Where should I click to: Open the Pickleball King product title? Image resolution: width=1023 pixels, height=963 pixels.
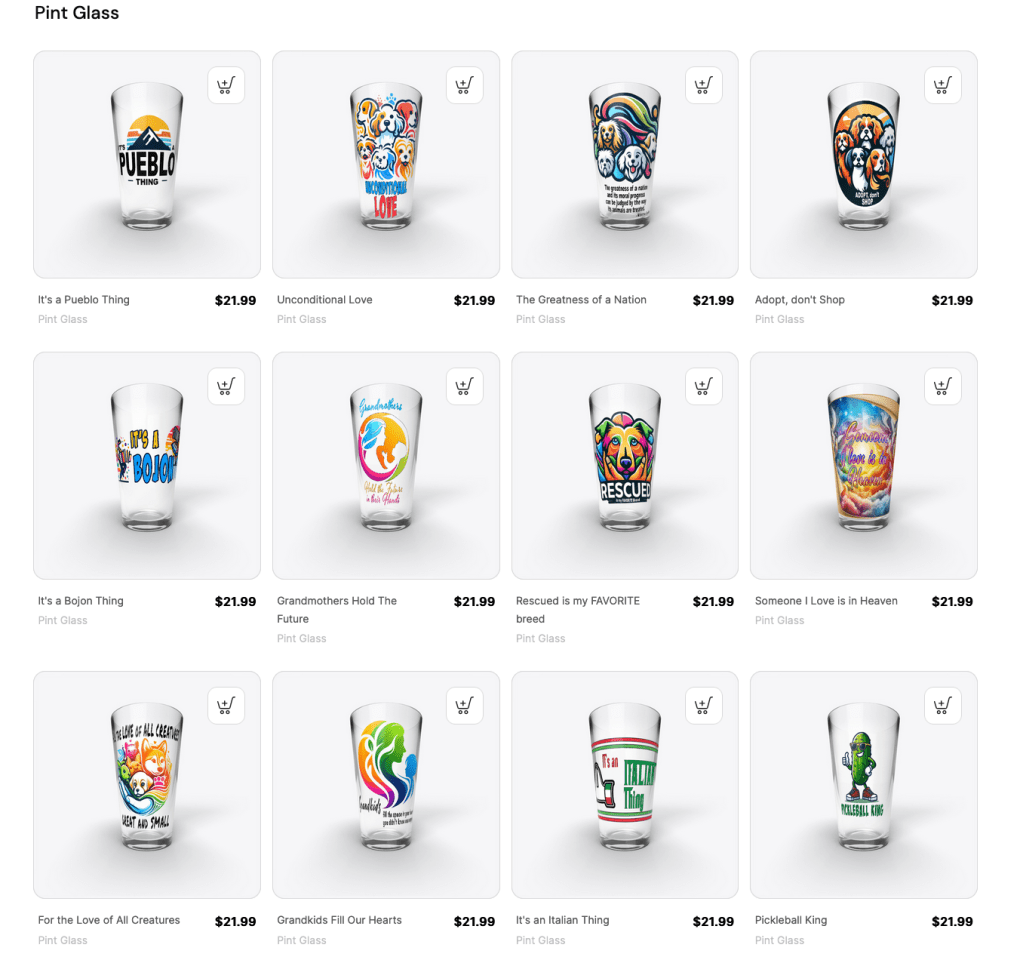791,920
